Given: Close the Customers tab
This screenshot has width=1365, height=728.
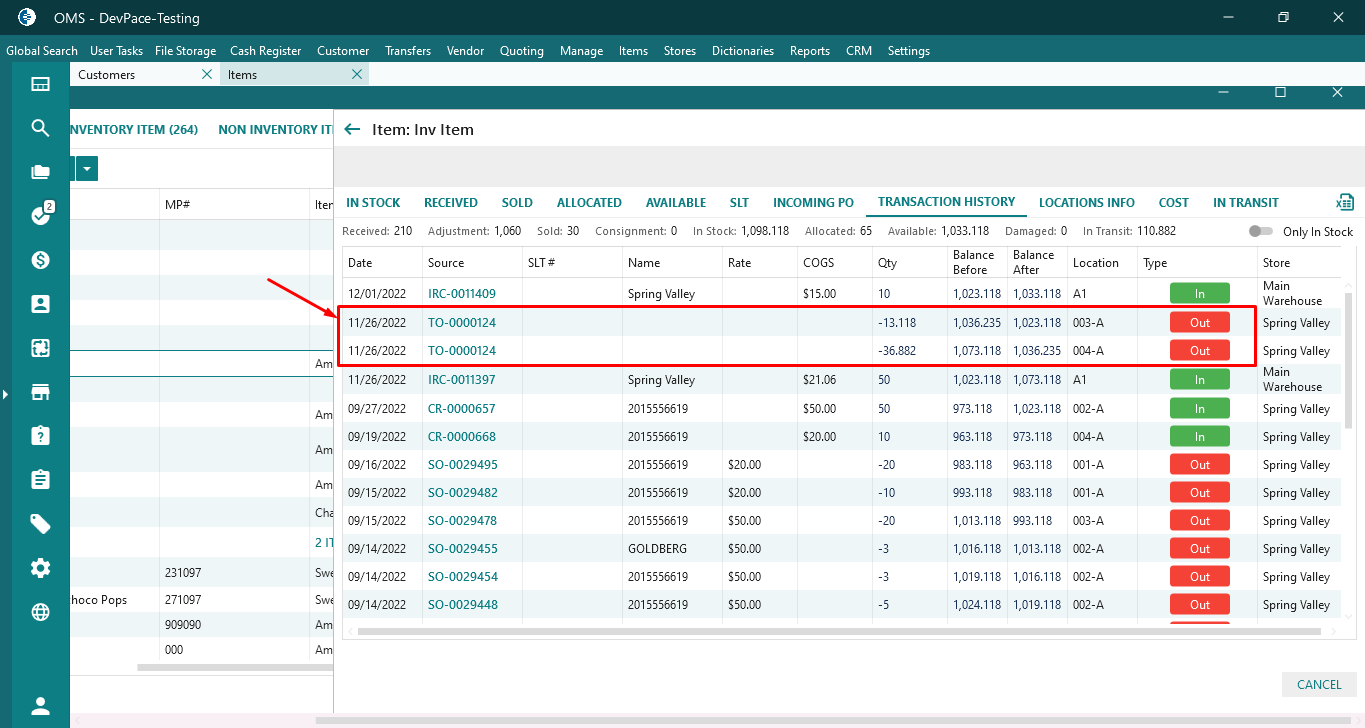Looking at the screenshot, I should 207,74.
